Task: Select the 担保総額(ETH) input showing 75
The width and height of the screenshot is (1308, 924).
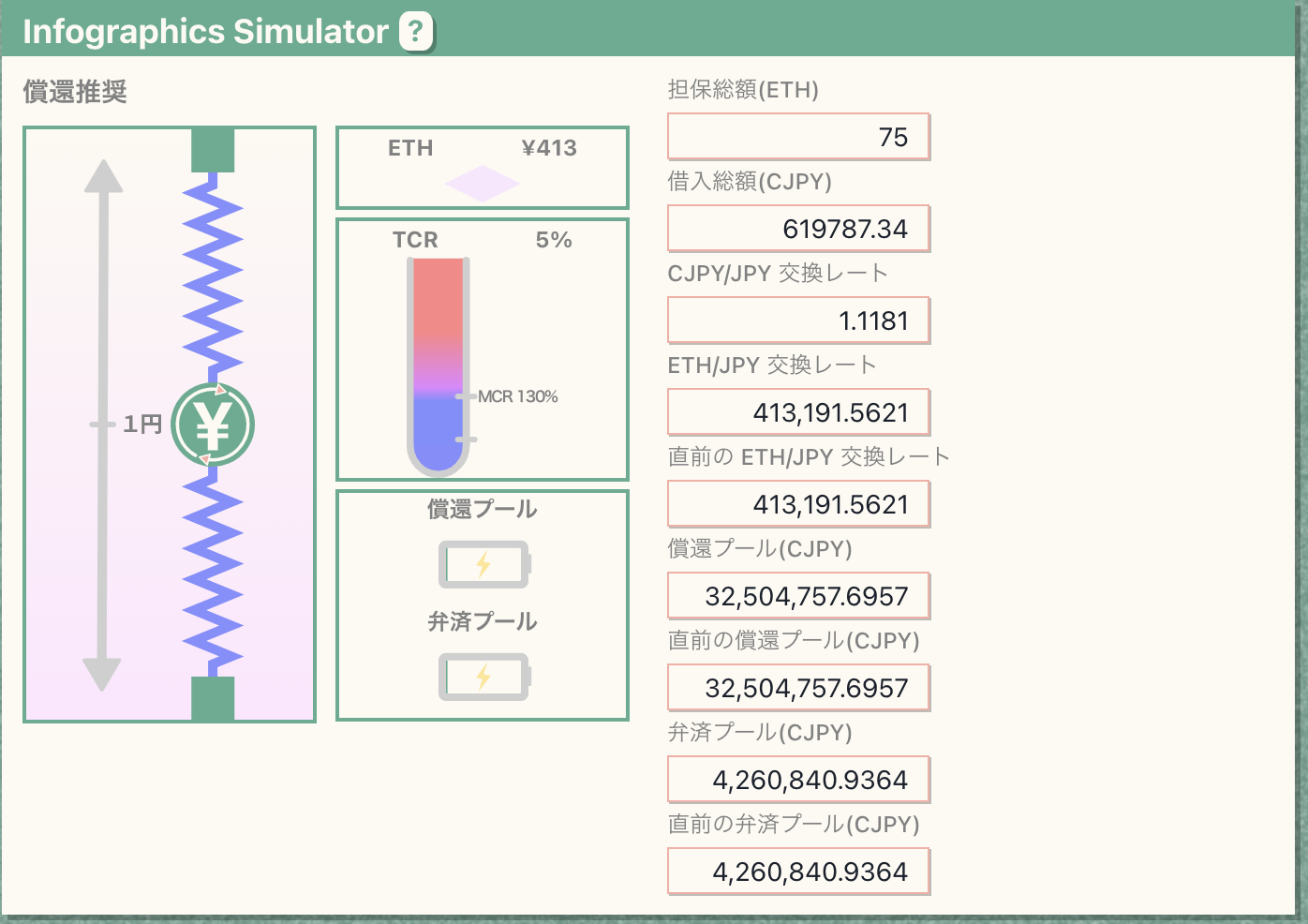Action: tap(797, 137)
